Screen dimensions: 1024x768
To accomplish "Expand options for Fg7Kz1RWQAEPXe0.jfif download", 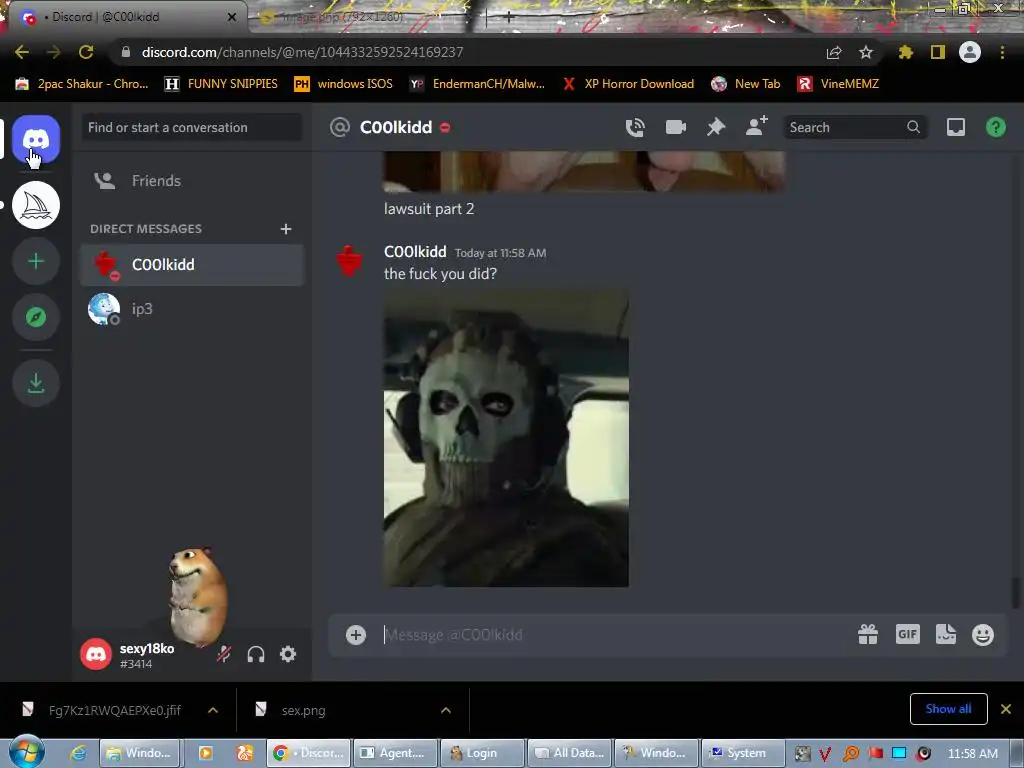I will tap(213, 710).
